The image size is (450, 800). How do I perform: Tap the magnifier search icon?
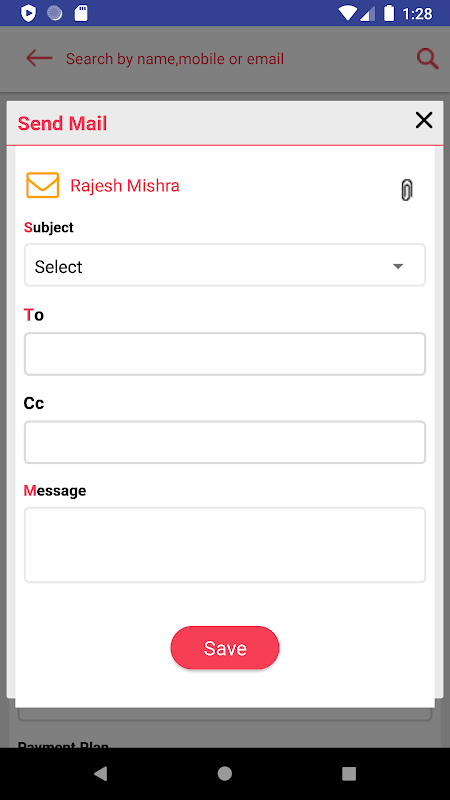click(427, 59)
